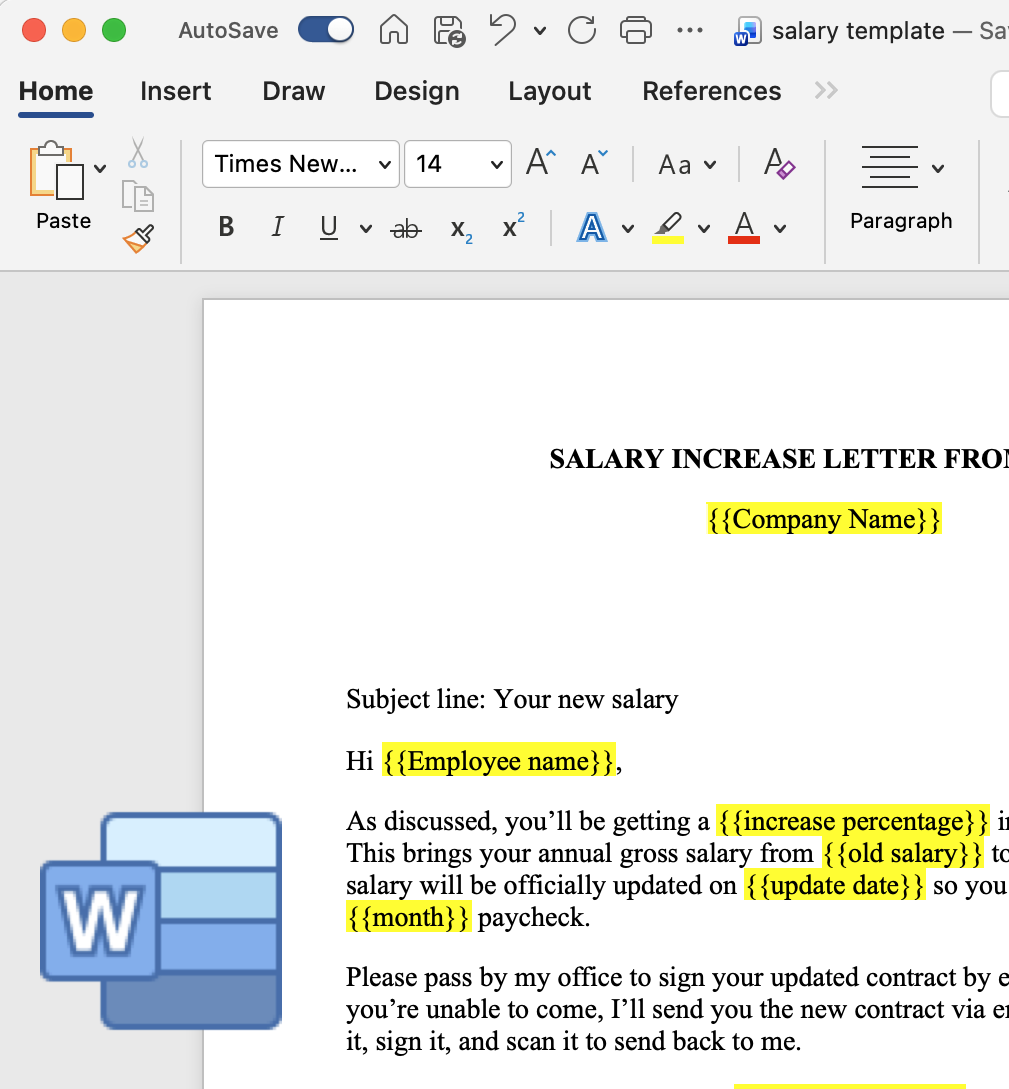
Task: Expand the Underline style dropdown
Action: (x=366, y=230)
